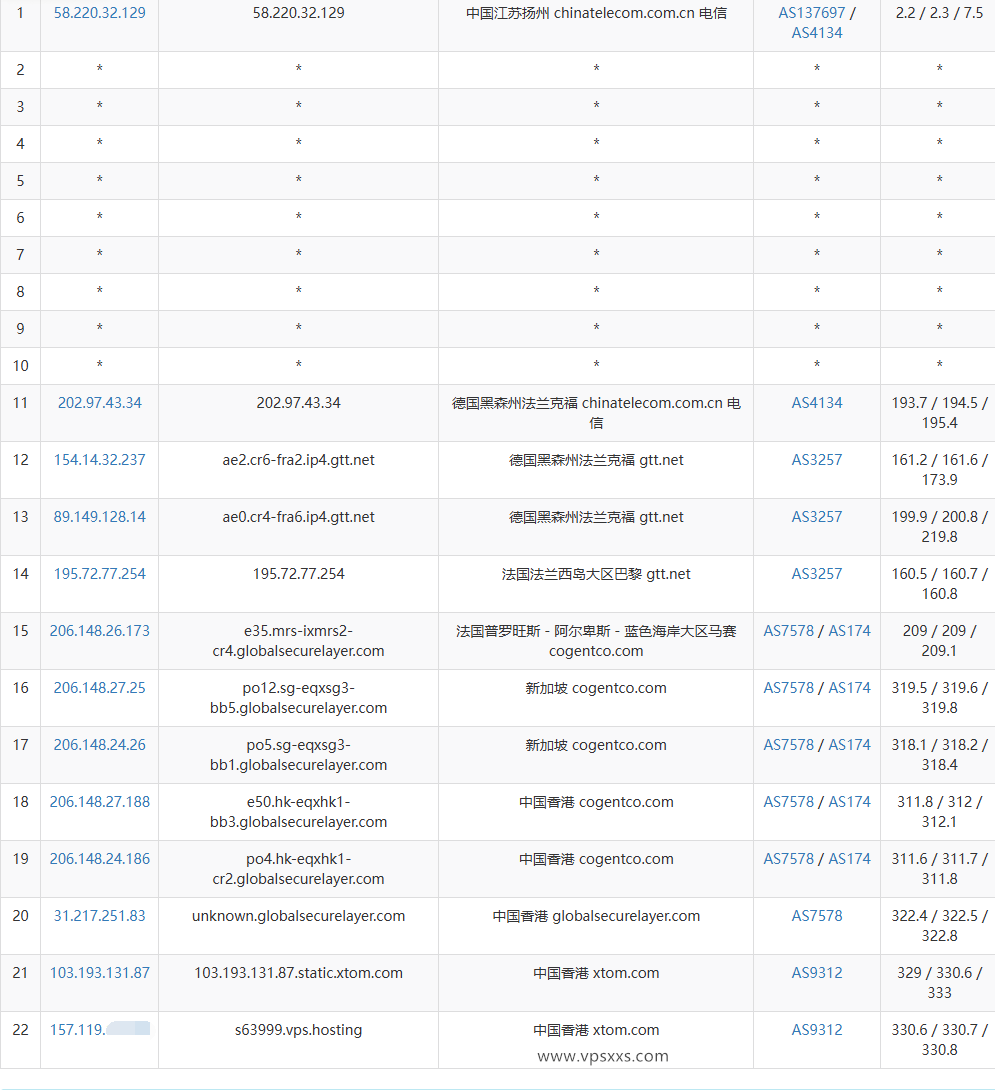Open AS174 link in hop 15 row
The width and height of the screenshot is (995, 1090).
tap(850, 631)
